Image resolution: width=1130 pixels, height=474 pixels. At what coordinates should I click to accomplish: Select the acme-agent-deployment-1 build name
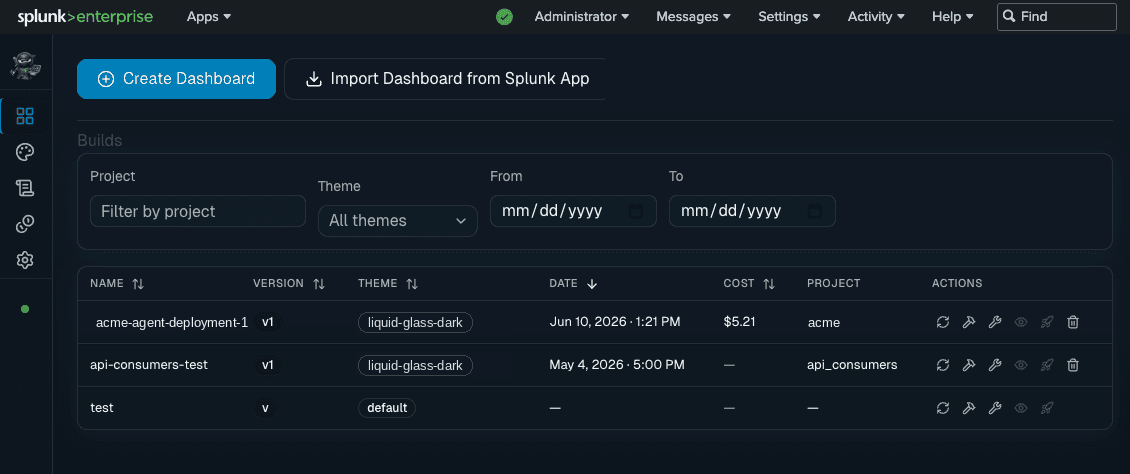pyautogui.click(x=172, y=323)
